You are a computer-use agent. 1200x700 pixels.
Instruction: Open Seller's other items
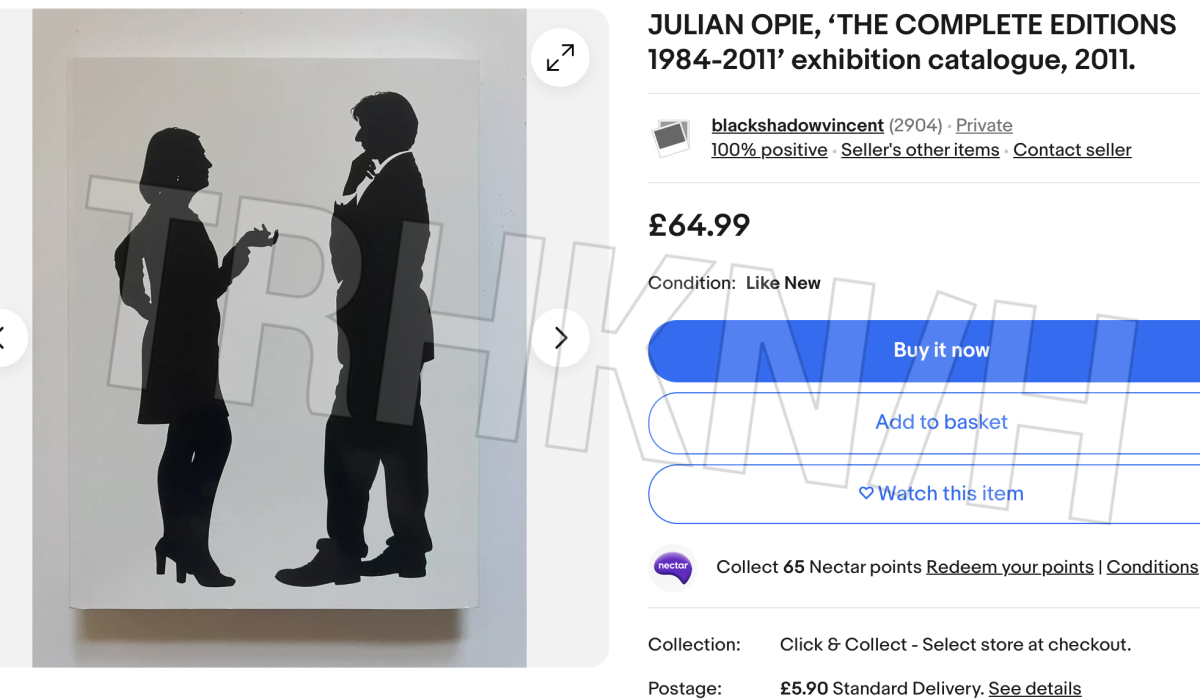920,150
